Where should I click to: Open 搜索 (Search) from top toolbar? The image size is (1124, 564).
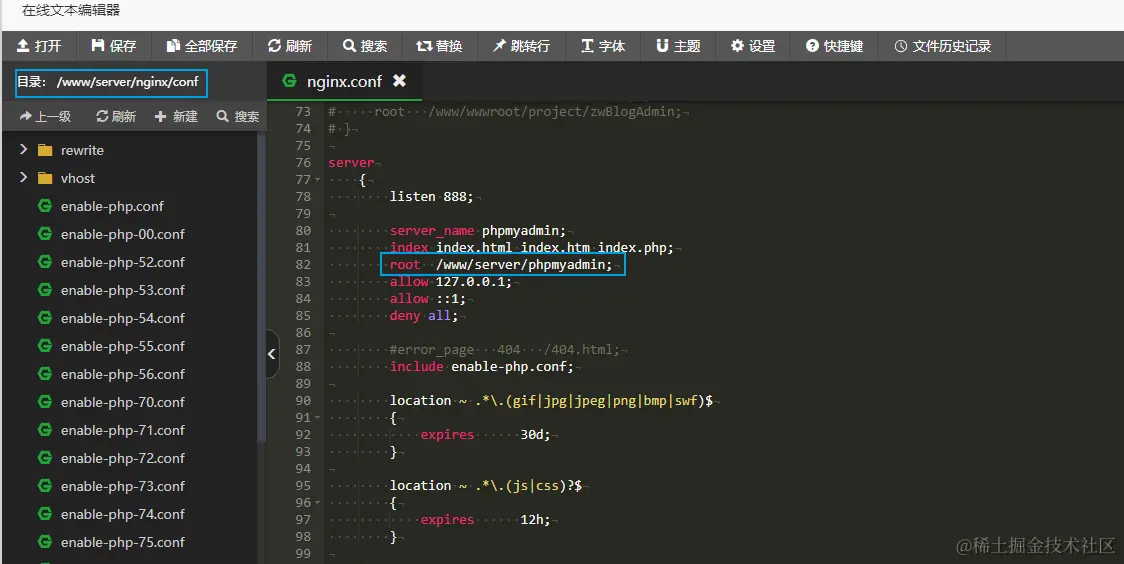coord(365,46)
